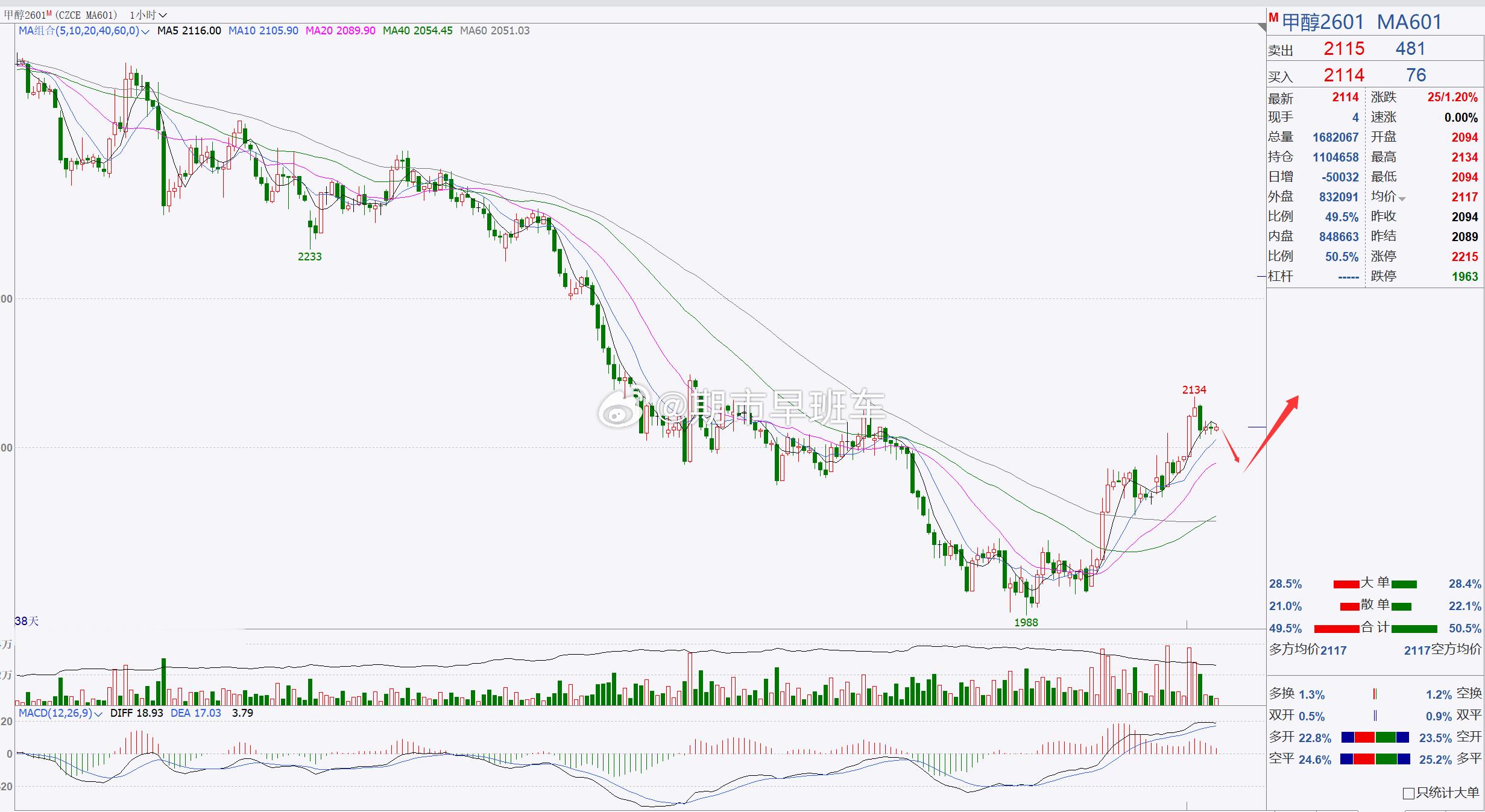Click the green MA40 2054.45 legend label

(x=417, y=31)
